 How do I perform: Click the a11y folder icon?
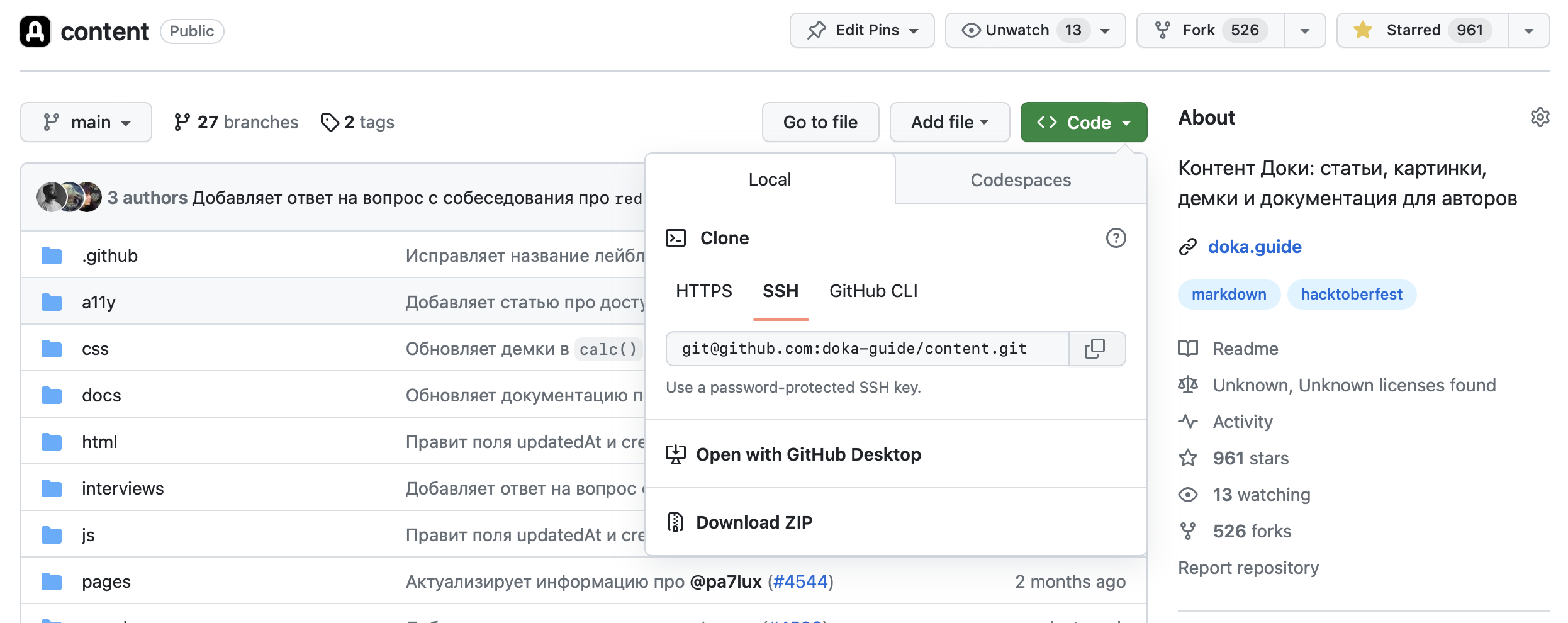click(x=52, y=302)
